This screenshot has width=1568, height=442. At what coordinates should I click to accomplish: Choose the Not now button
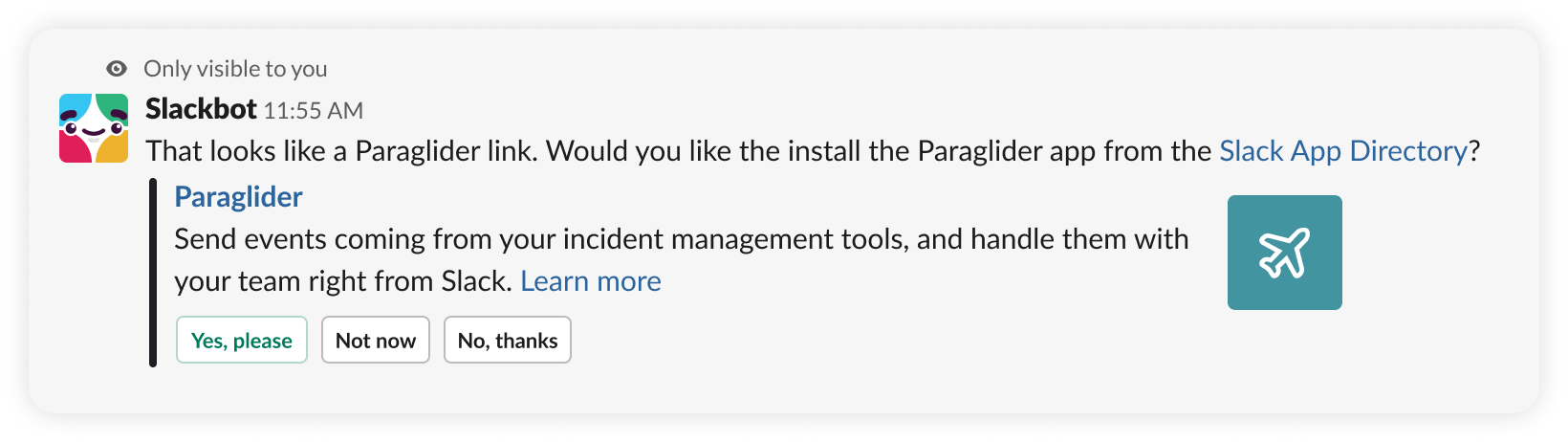tap(375, 341)
